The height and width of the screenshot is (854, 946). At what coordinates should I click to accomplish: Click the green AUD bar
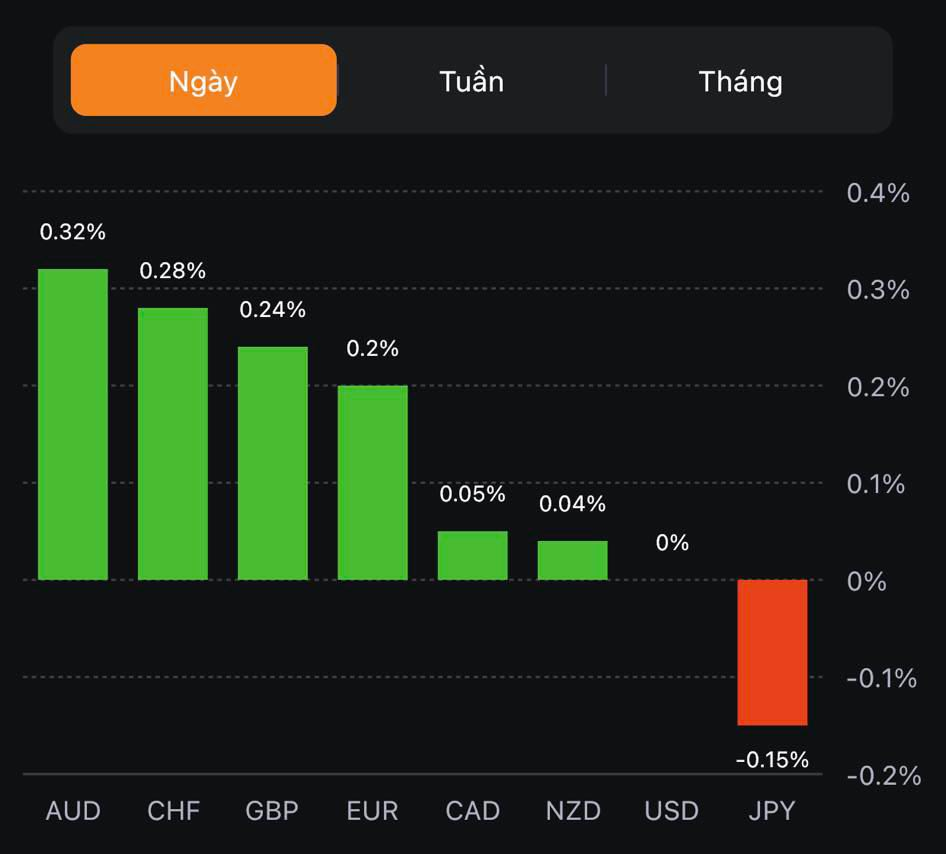(x=73, y=424)
